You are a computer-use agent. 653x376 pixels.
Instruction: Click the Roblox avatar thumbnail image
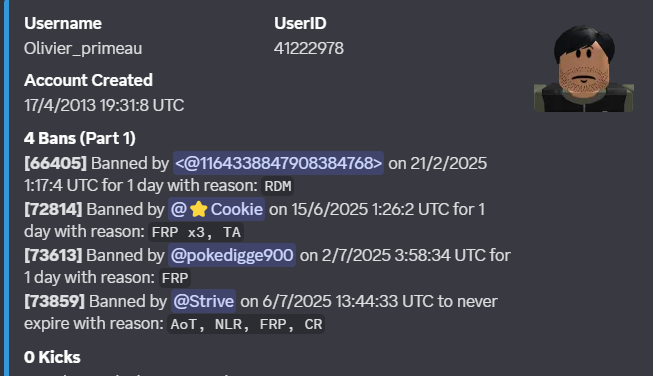(584, 68)
